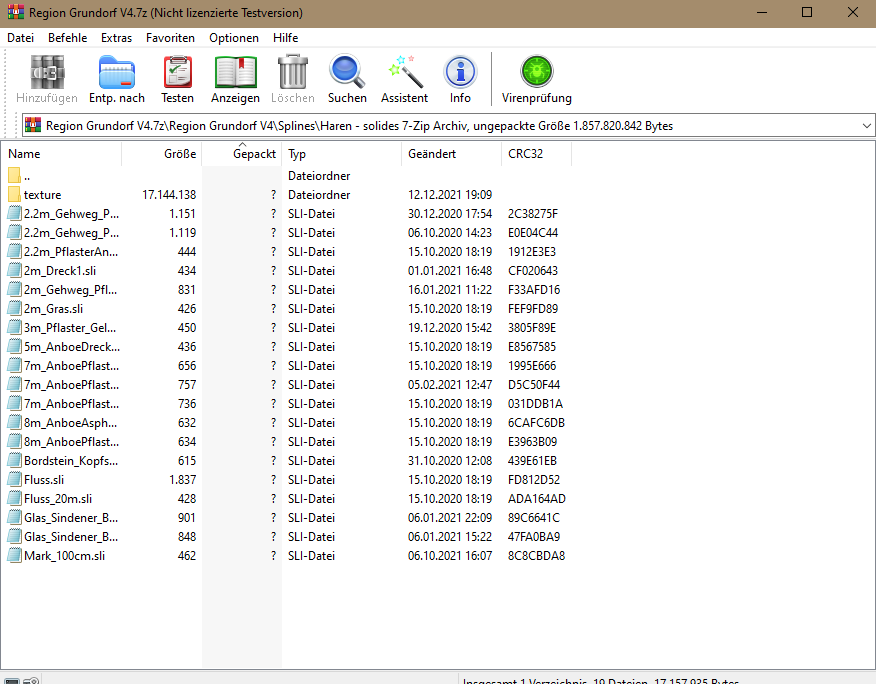The width and height of the screenshot is (876, 684).
Task: Click the Hinzufügen toolbar icon
Action: 47,73
